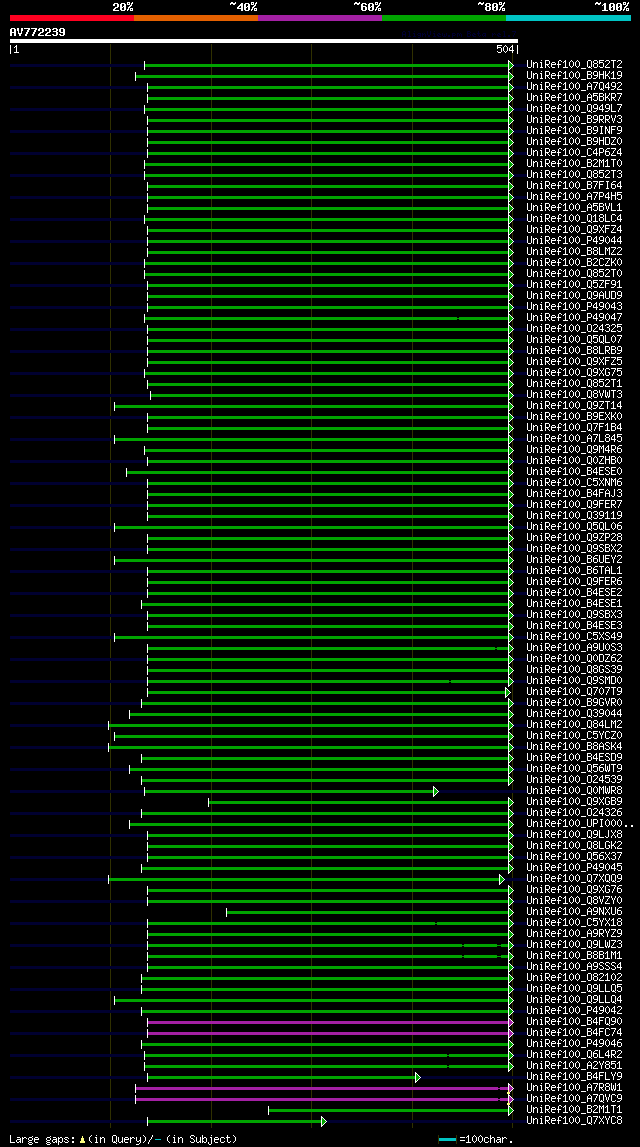Click the UniRef100_Q5ZF91 hit name
Image resolution: width=640 pixels, height=1147 pixels.
(574, 285)
